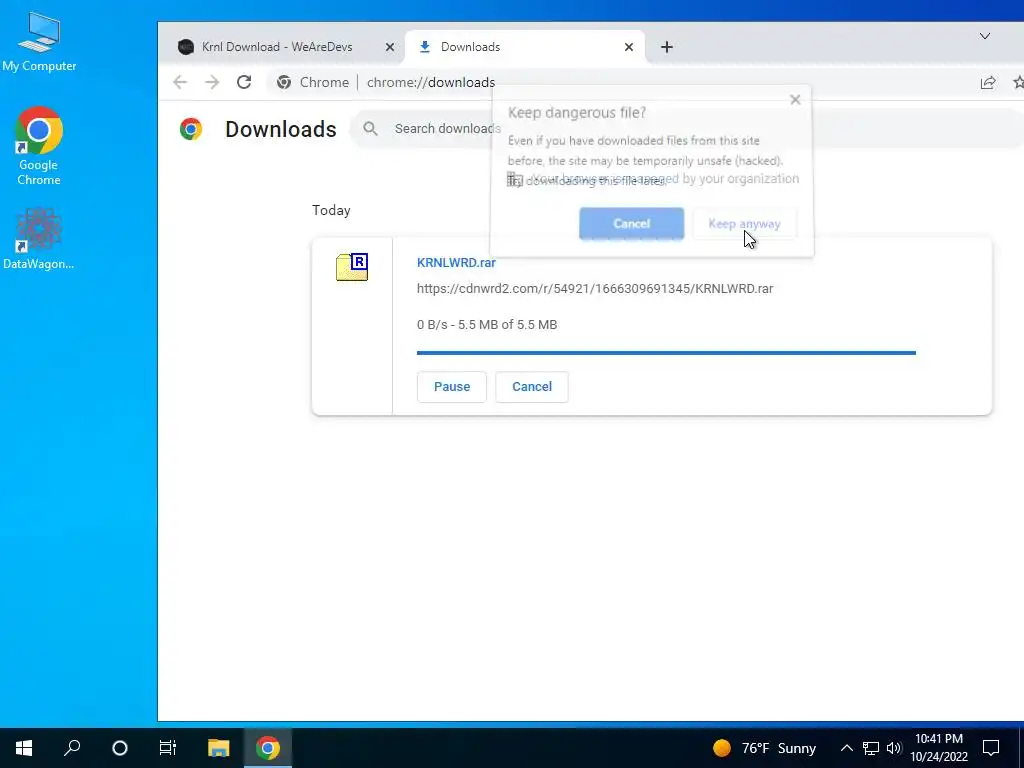Choose Keep anyway in the dialog
This screenshot has height=768, width=1024.
tap(744, 223)
